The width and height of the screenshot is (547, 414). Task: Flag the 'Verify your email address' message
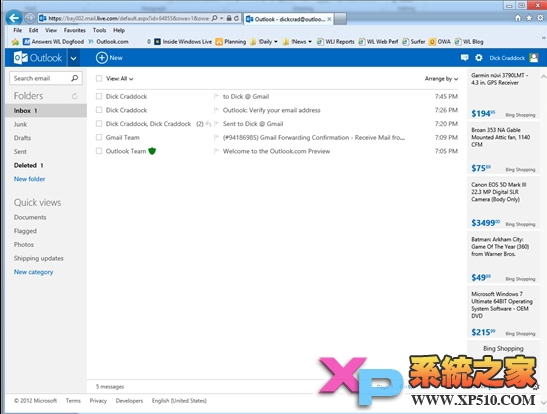pos(216,110)
